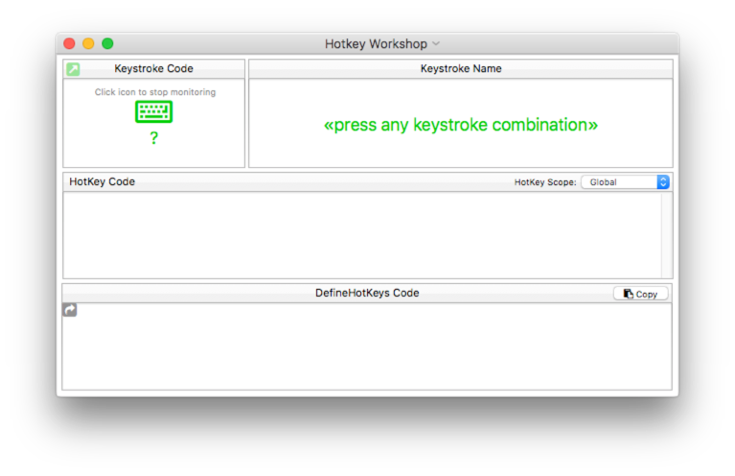Click the HotKey Code area scrollbar
The image size is (735, 476).
667,235
